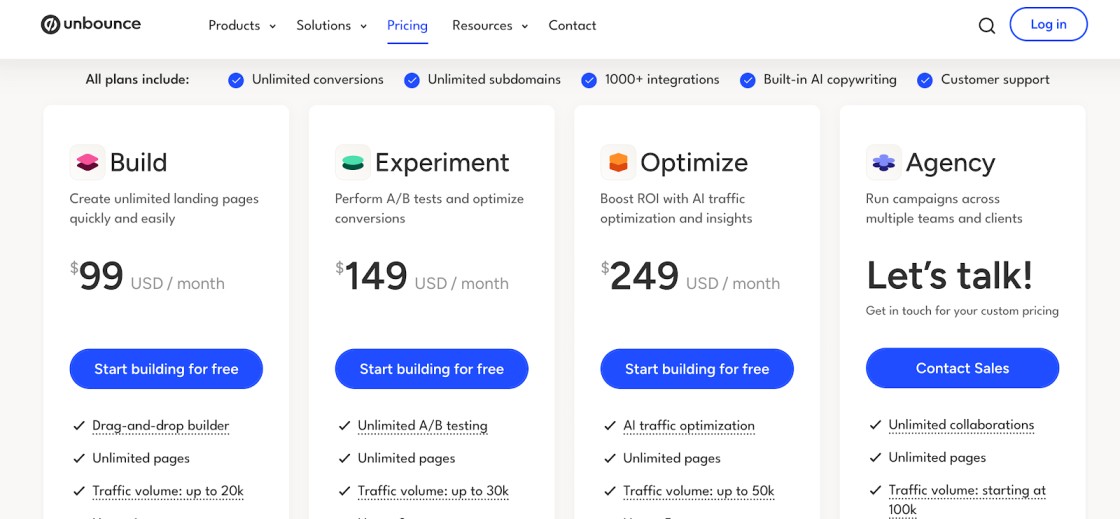This screenshot has height=519, width=1120.
Task: Click the Build plan pink layers icon
Action: (x=87, y=162)
